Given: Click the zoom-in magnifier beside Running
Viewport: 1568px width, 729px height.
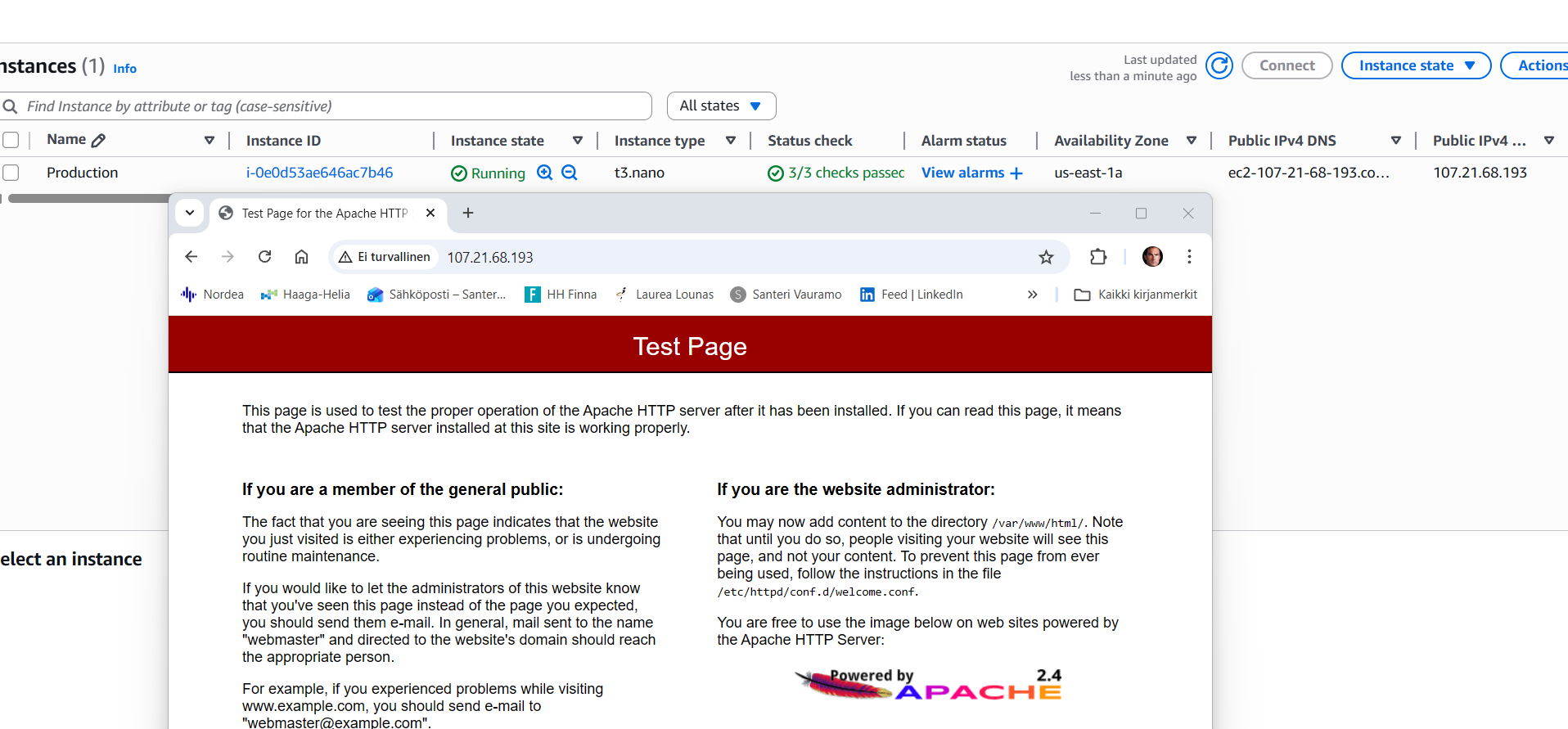Looking at the screenshot, I should 544,173.
